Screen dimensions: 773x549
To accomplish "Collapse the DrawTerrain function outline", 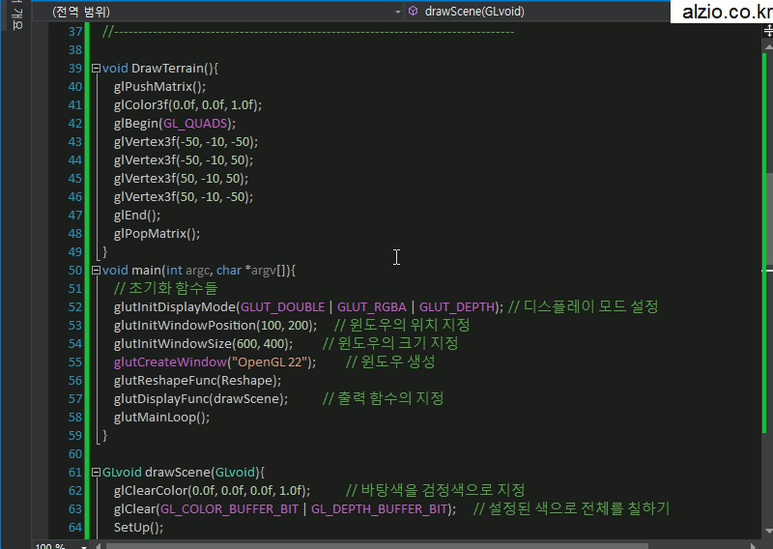I will [x=96, y=69].
